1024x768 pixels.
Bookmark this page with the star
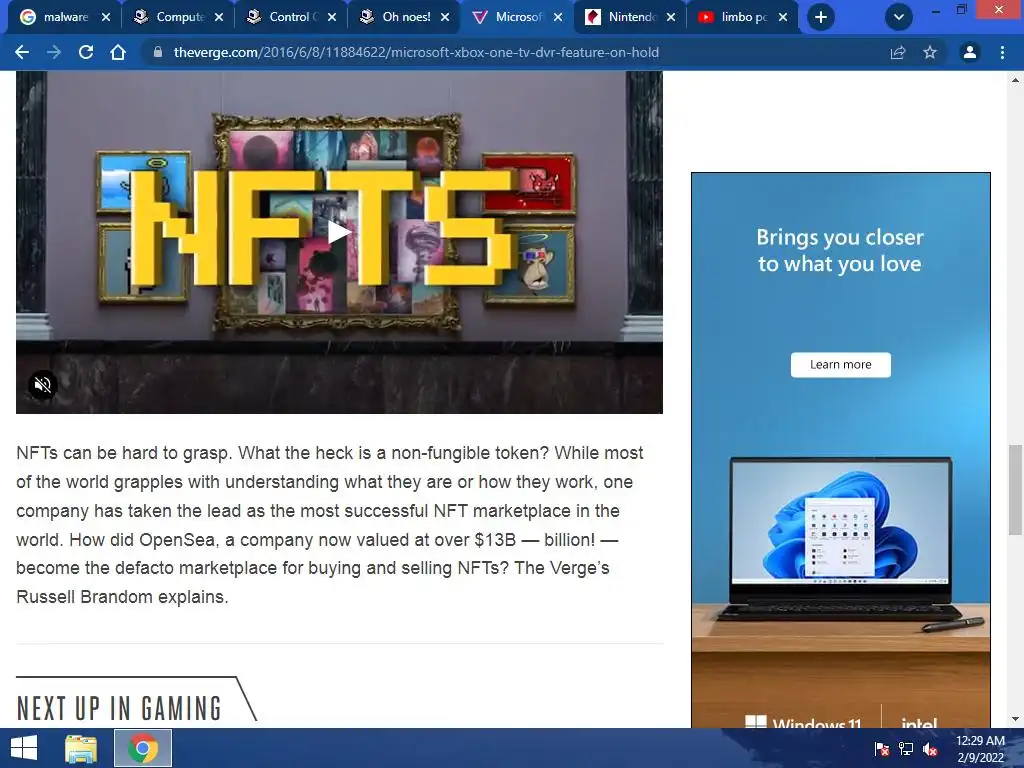click(930, 52)
